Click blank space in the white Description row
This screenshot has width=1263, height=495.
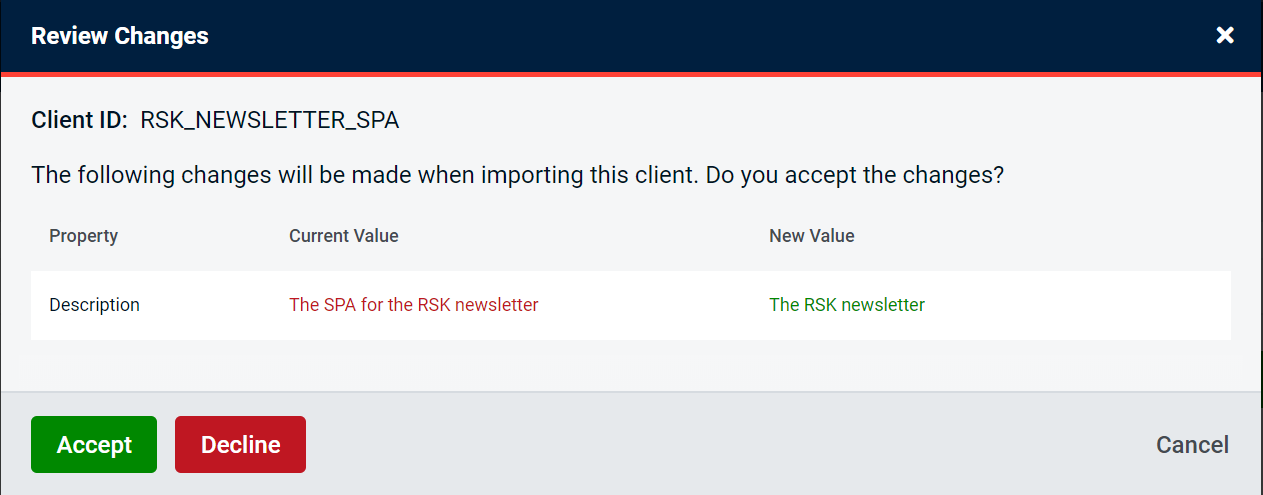point(1080,305)
